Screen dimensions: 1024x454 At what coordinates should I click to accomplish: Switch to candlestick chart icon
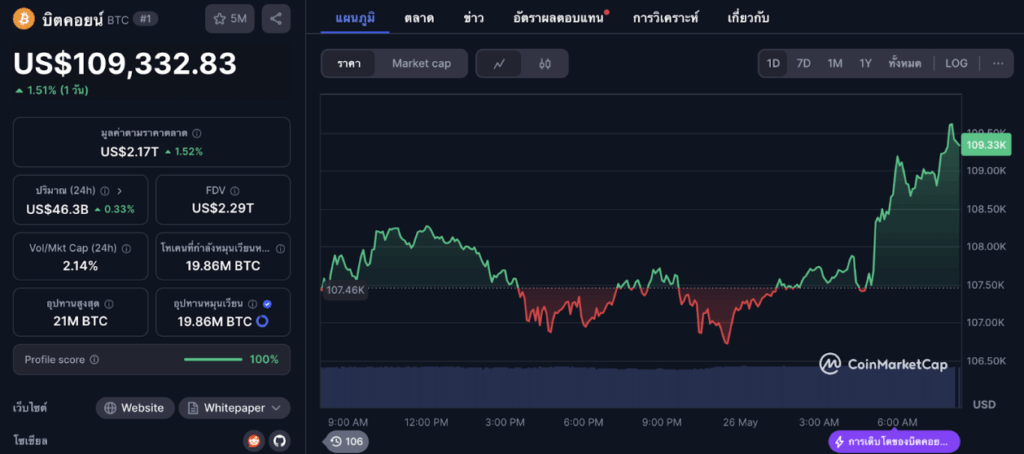point(545,64)
